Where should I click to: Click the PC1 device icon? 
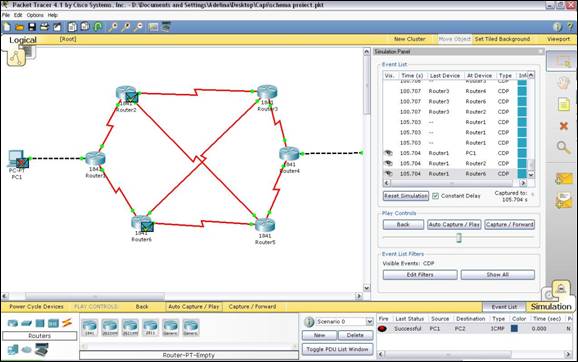(x=17, y=159)
